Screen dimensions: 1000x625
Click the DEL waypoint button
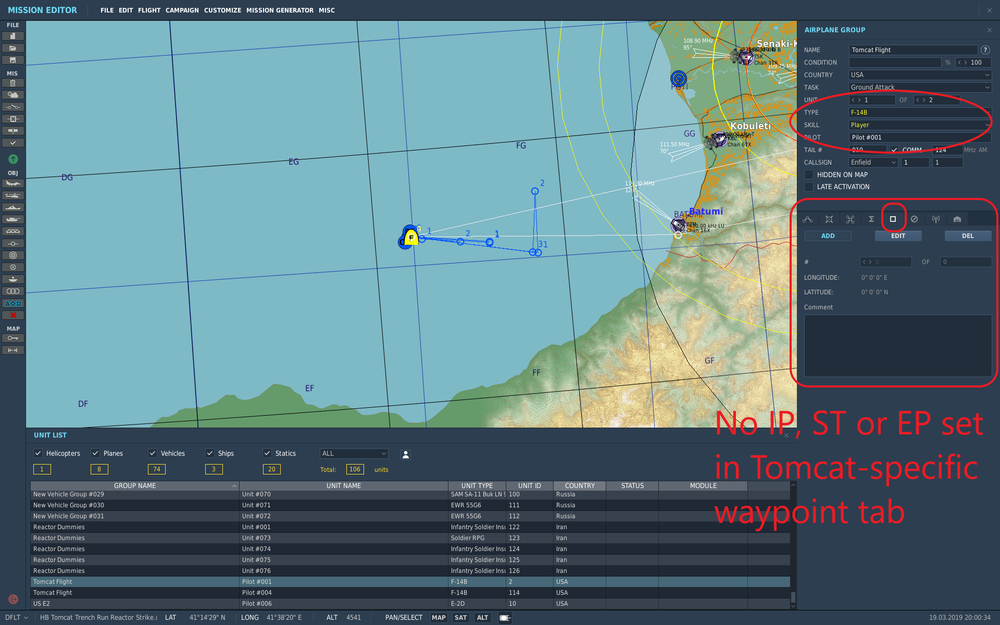click(967, 236)
